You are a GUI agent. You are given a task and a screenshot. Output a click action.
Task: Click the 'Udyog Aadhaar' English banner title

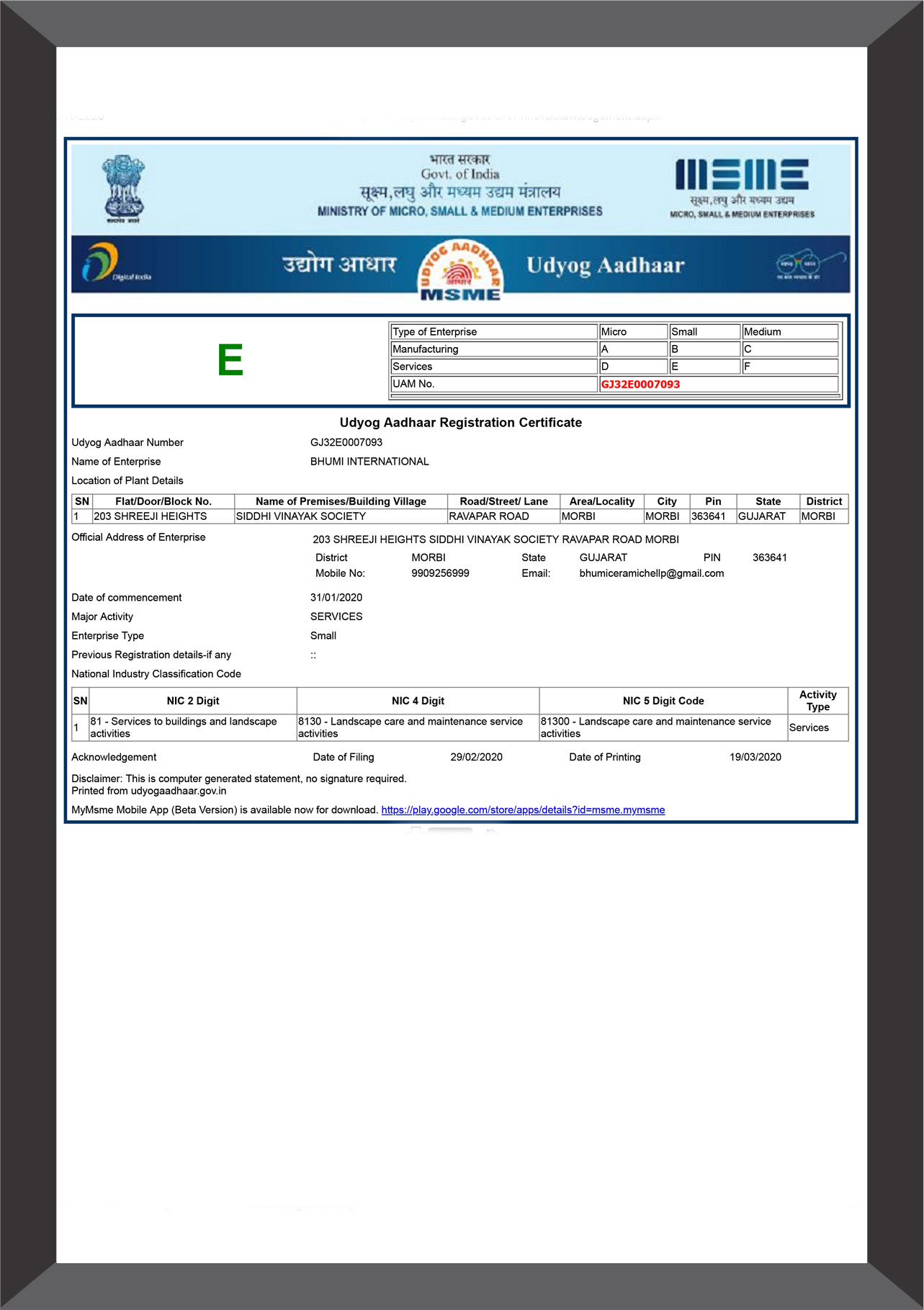605,265
